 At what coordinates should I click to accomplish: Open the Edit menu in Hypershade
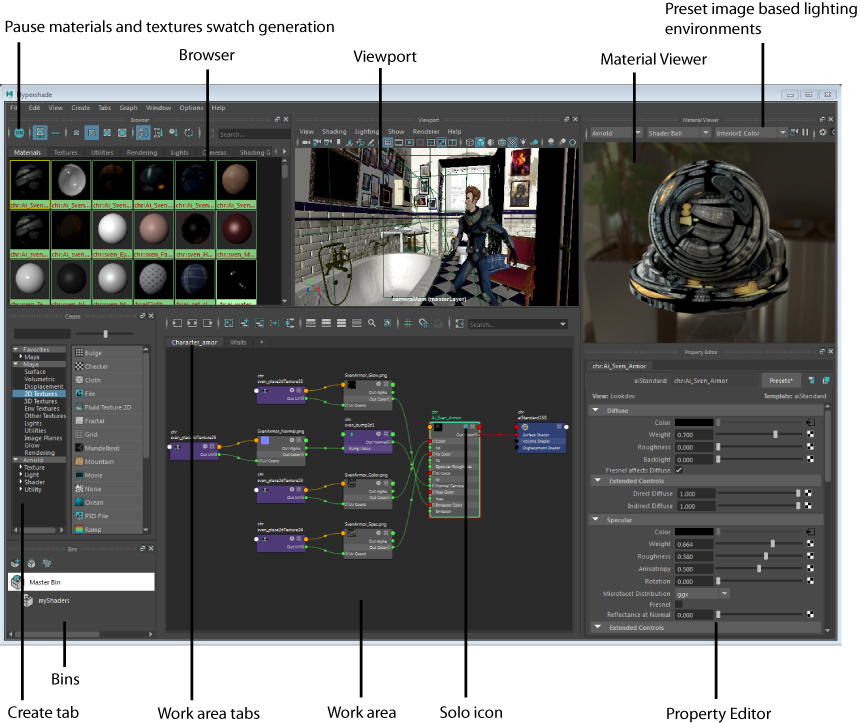tap(34, 108)
